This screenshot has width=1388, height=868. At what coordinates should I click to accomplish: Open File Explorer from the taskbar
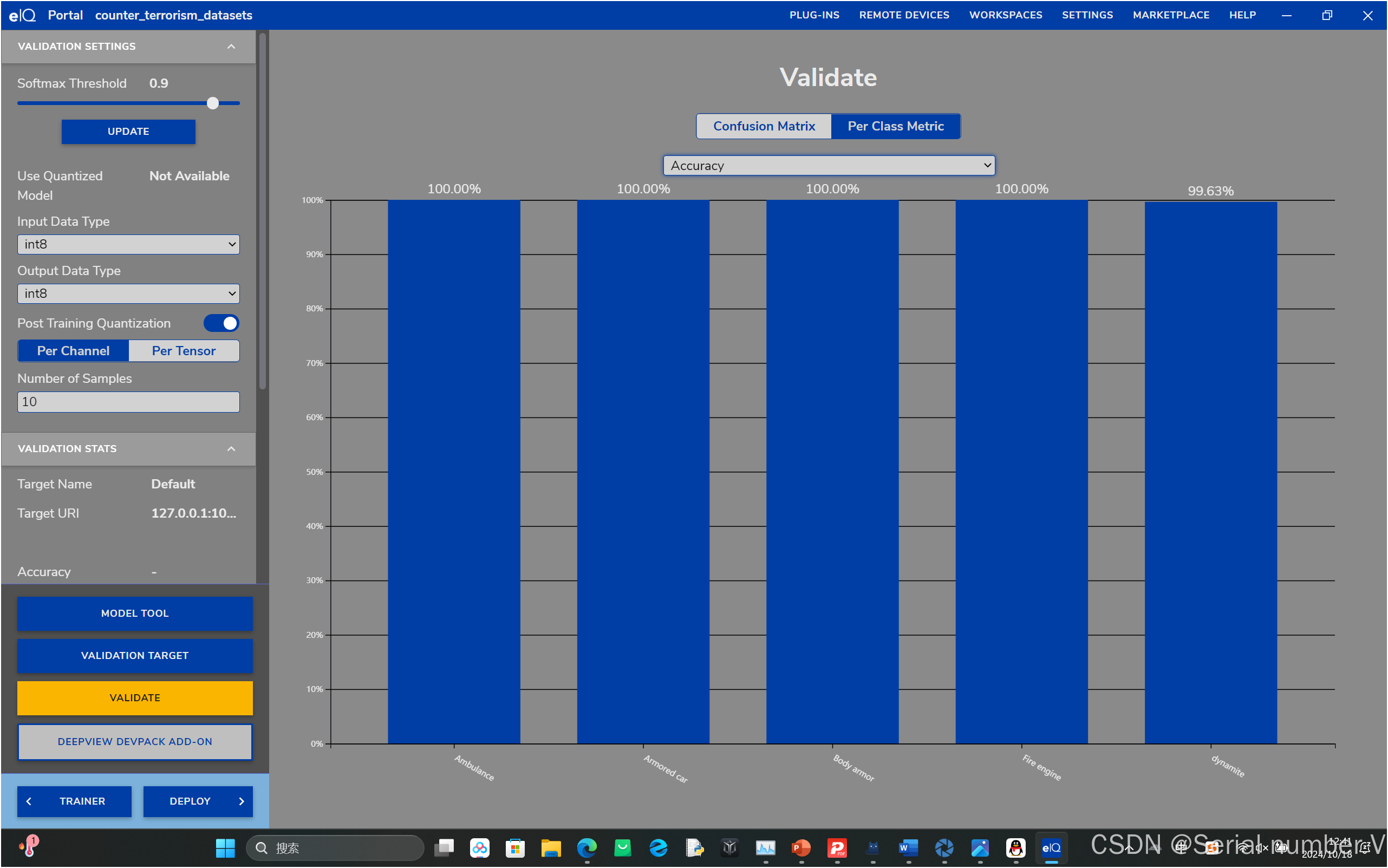tap(551, 847)
